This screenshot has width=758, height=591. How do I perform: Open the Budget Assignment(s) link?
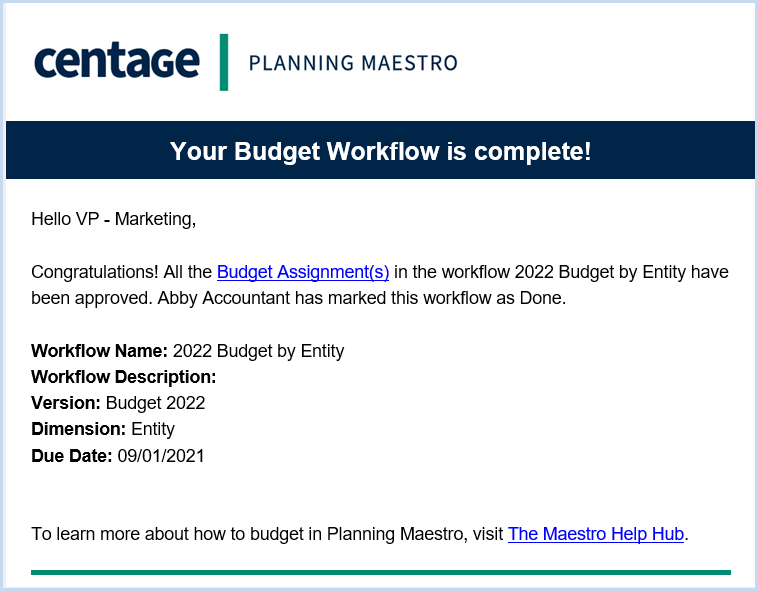point(303,272)
